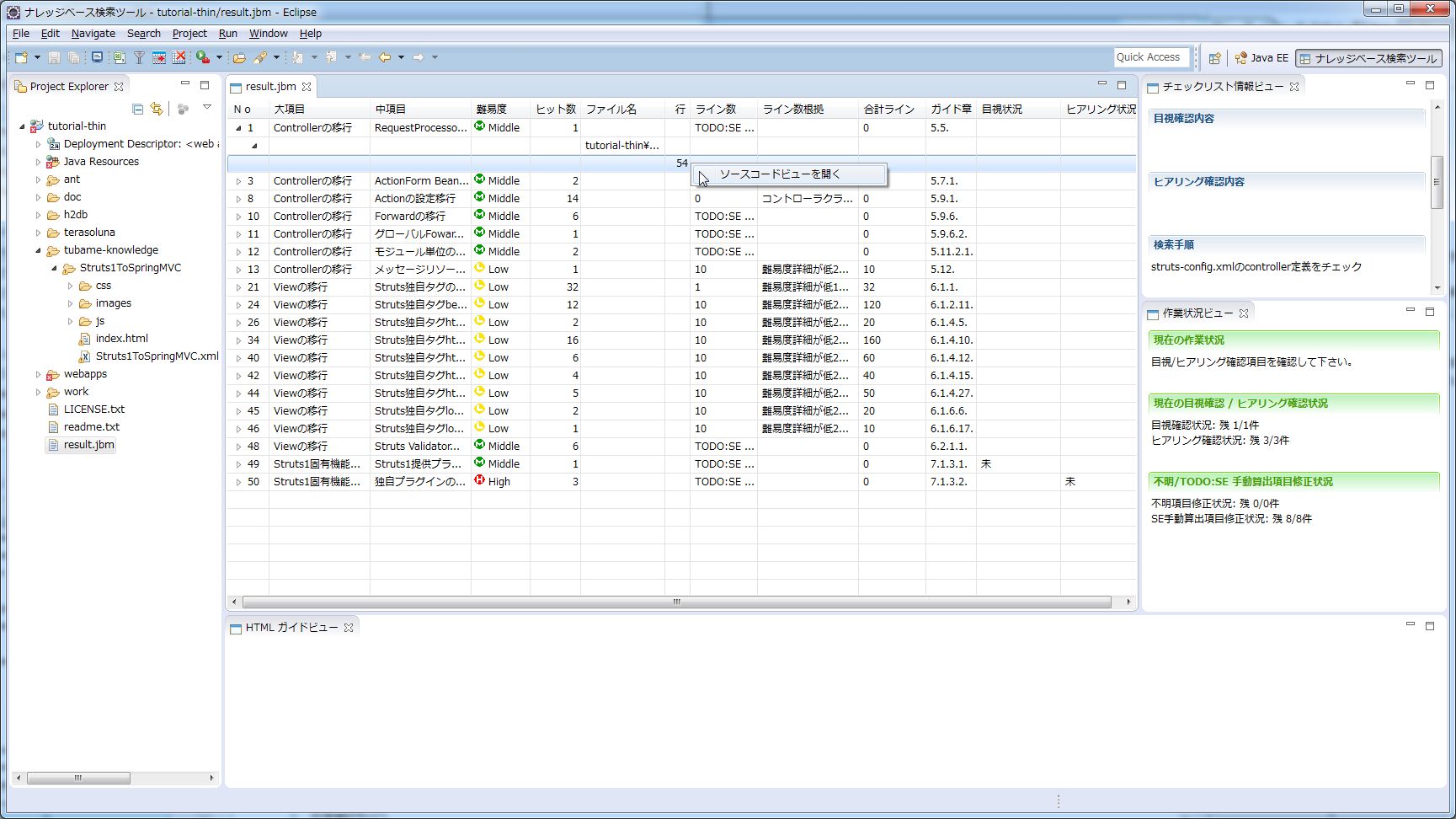The width and height of the screenshot is (1456, 819).
Task: Expand the images folder
Action: (x=70, y=303)
